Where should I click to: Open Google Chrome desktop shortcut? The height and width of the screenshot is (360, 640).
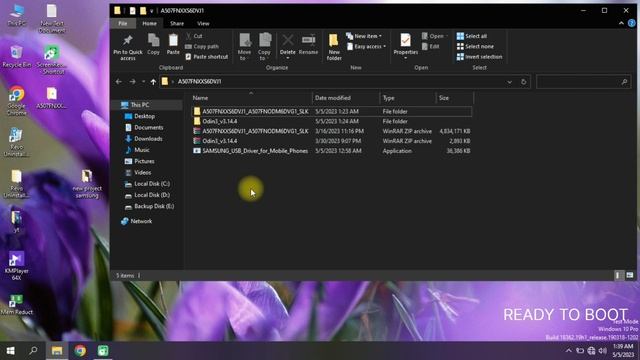pyautogui.click(x=17, y=101)
